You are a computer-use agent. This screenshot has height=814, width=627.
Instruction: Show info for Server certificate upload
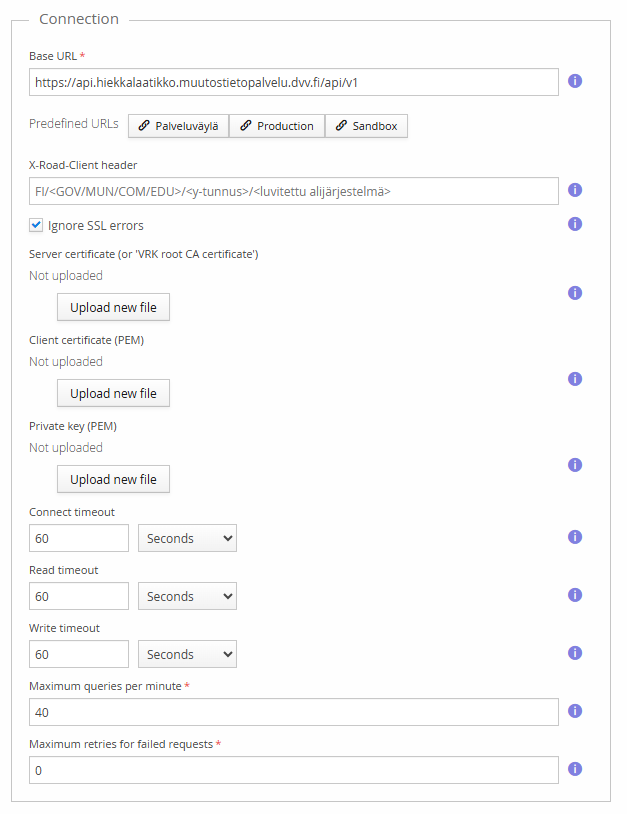point(575,293)
